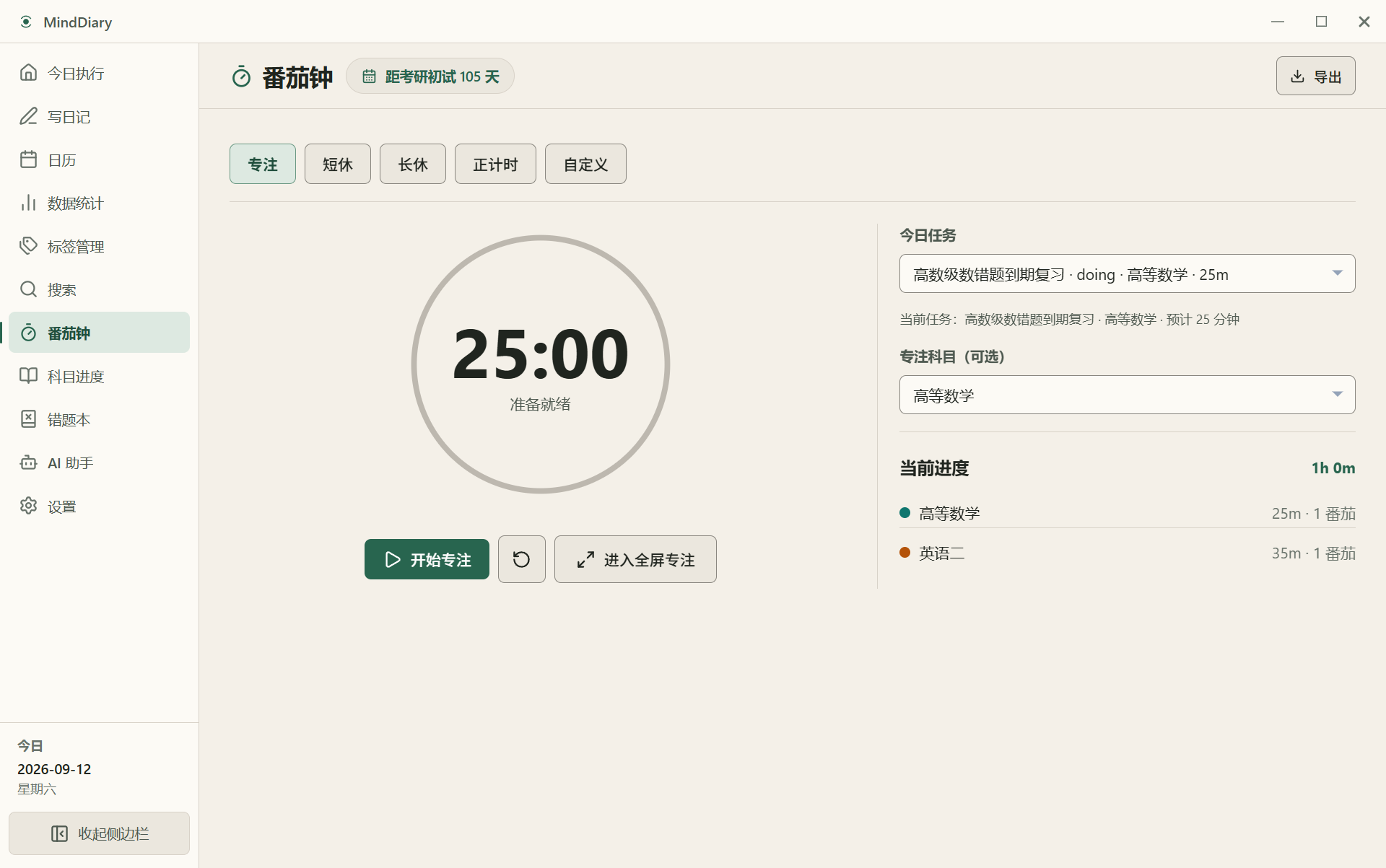Click the 导出 label
1386x868 pixels.
(1328, 77)
